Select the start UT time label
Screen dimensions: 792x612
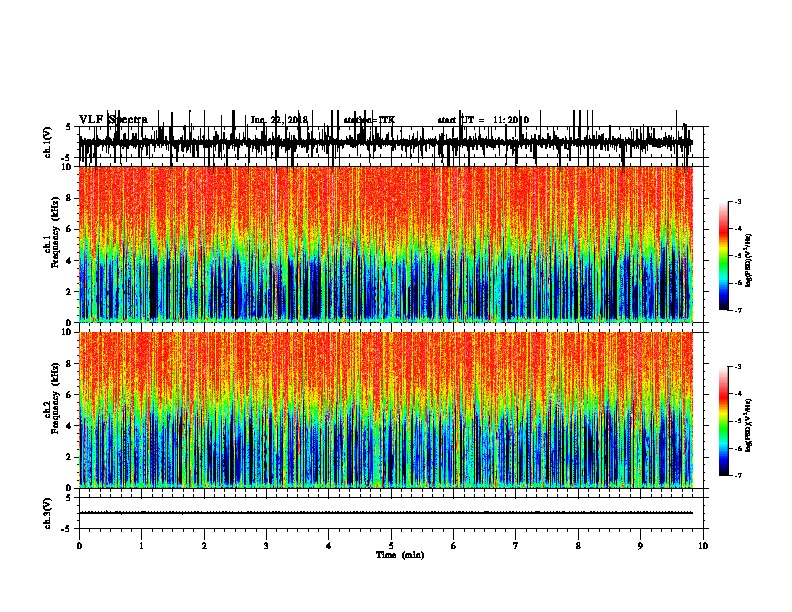click(483, 120)
